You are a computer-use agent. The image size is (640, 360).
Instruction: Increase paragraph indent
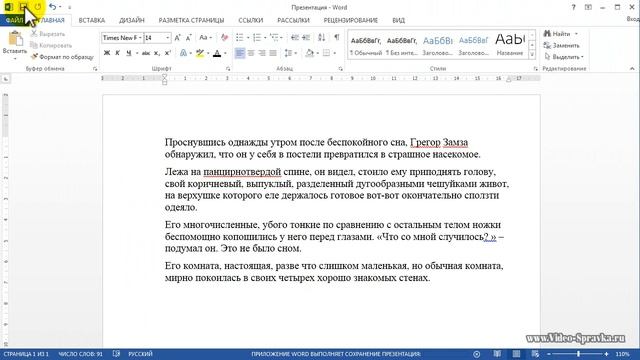tap(306, 38)
